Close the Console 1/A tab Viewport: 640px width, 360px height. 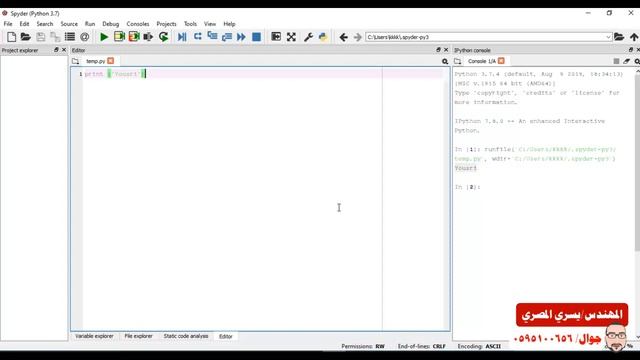point(501,60)
